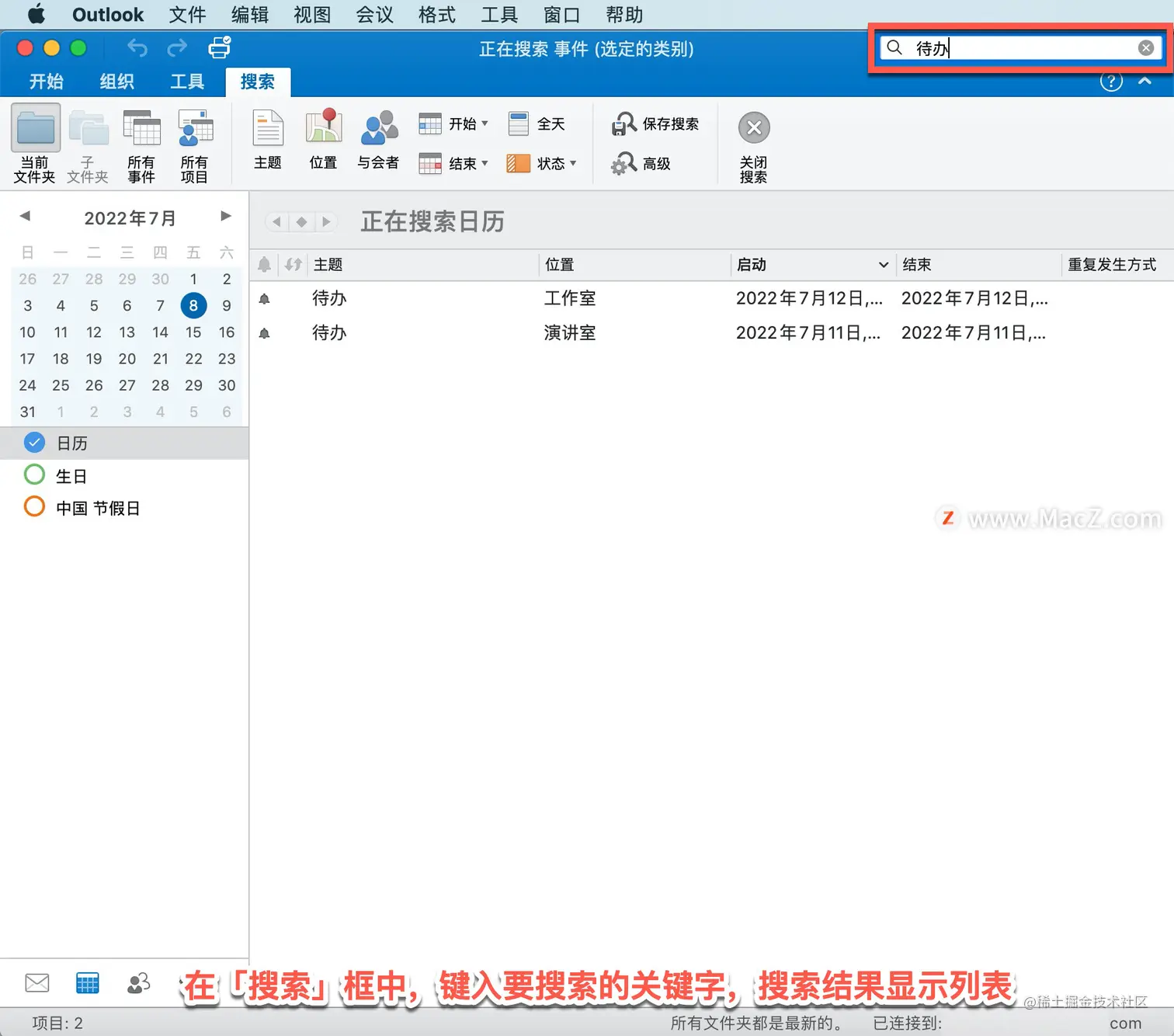Click the magnifying glass search icon
This screenshot has width=1174, height=1036.
point(894,47)
